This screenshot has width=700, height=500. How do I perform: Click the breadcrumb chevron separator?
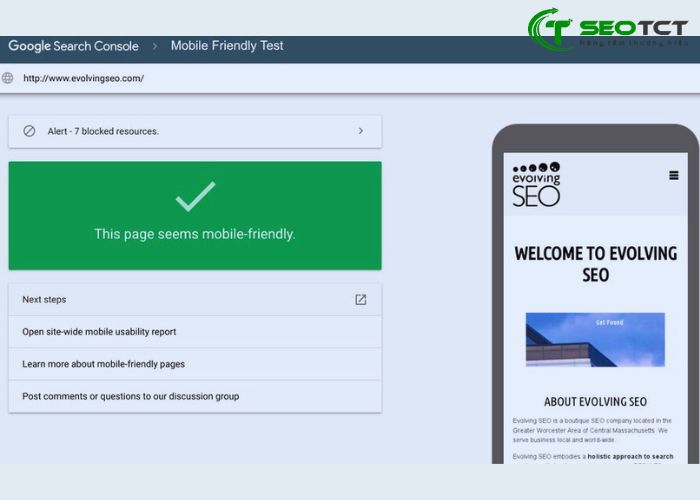(155, 46)
